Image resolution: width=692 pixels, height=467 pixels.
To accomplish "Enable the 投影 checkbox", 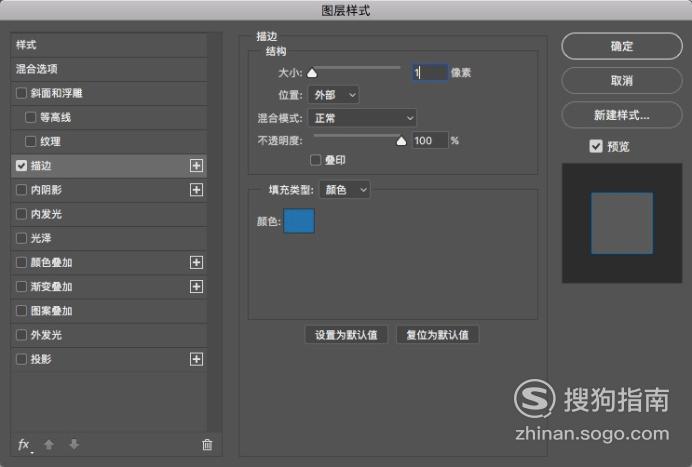I will tap(21, 359).
